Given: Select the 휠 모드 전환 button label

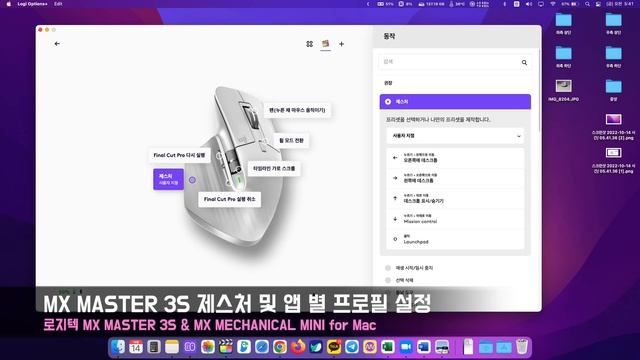Looking at the screenshot, I should pos(291,140).
